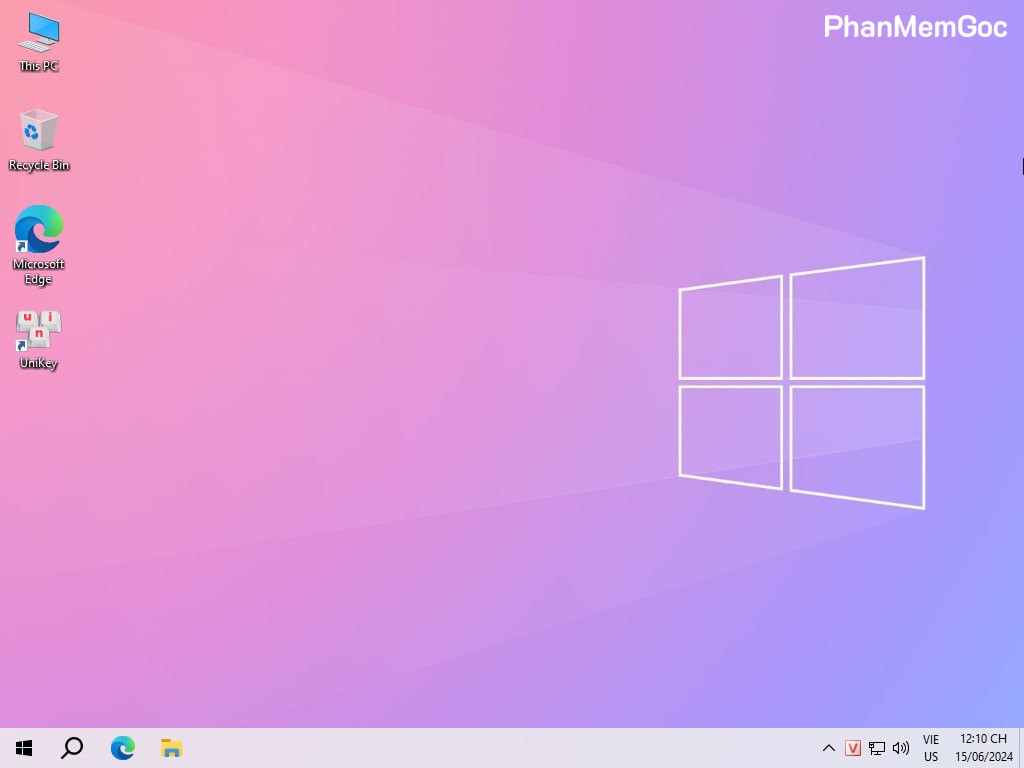The height and width of the screenshot is (768, 1024).
Task: Open the volume speaker control
Action: (901, 748)
